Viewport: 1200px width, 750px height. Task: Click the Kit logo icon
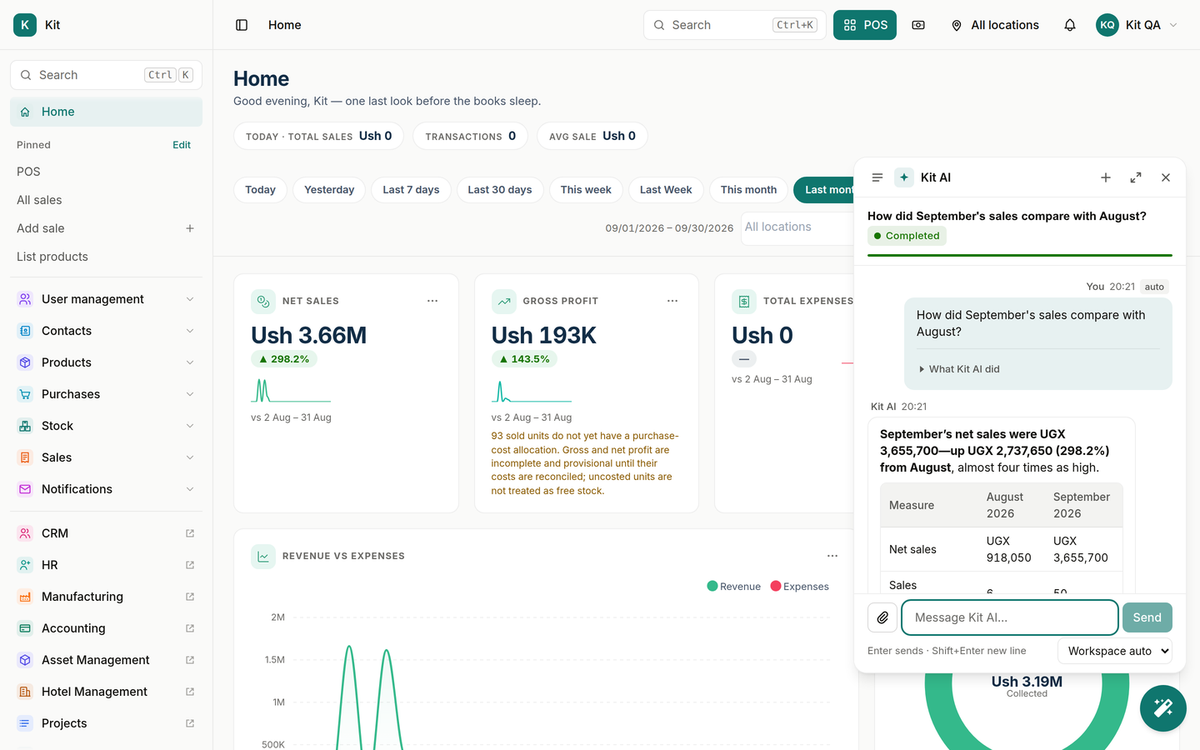tap(25, 25)
